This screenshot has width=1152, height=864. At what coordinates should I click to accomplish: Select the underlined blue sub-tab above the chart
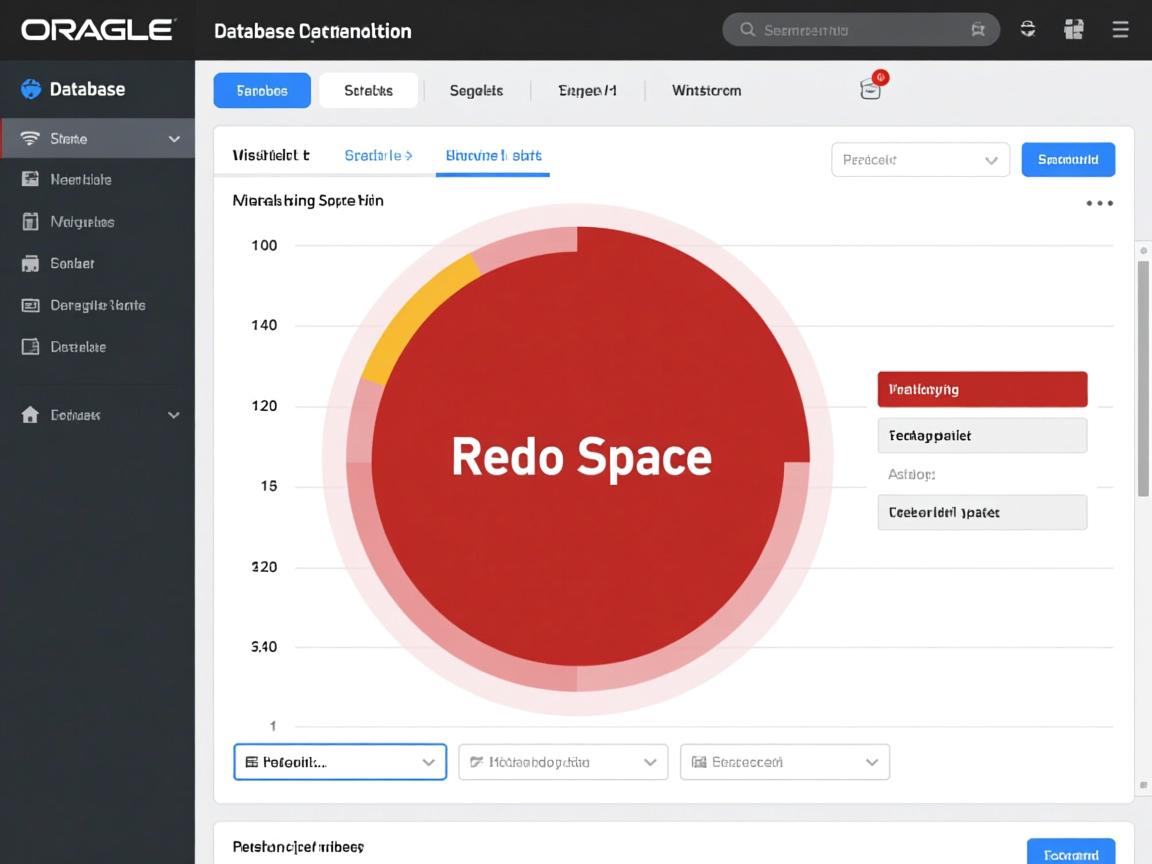(x=492, y=156)
